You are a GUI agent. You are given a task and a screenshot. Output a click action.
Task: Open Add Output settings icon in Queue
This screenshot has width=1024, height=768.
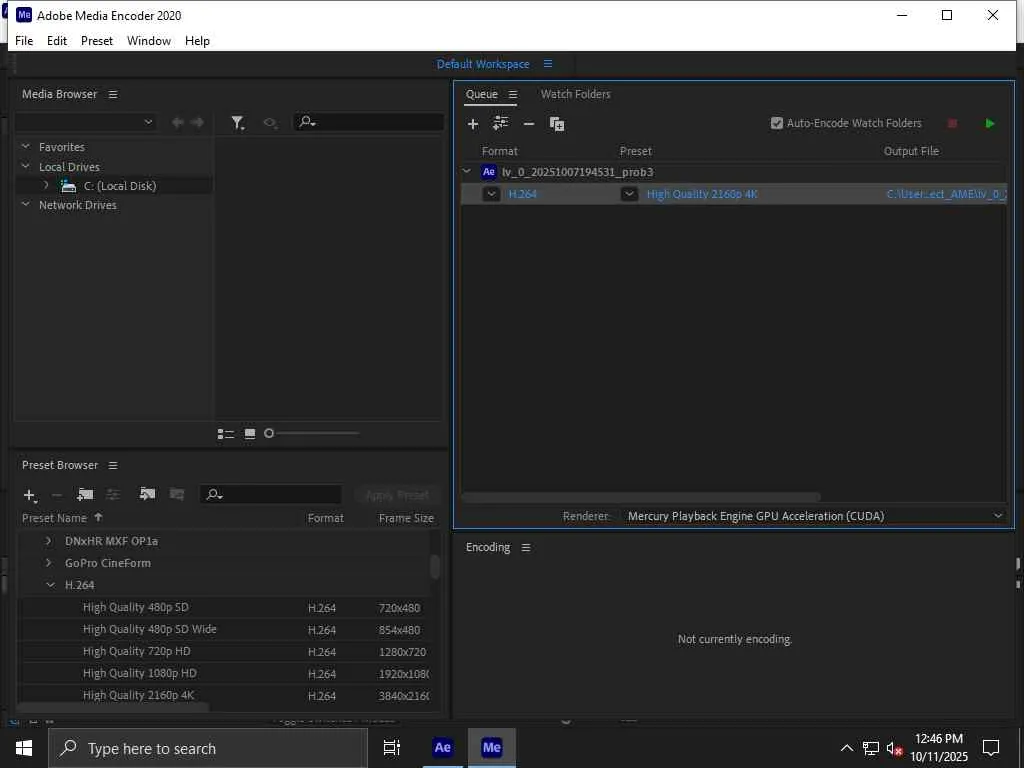501,123
